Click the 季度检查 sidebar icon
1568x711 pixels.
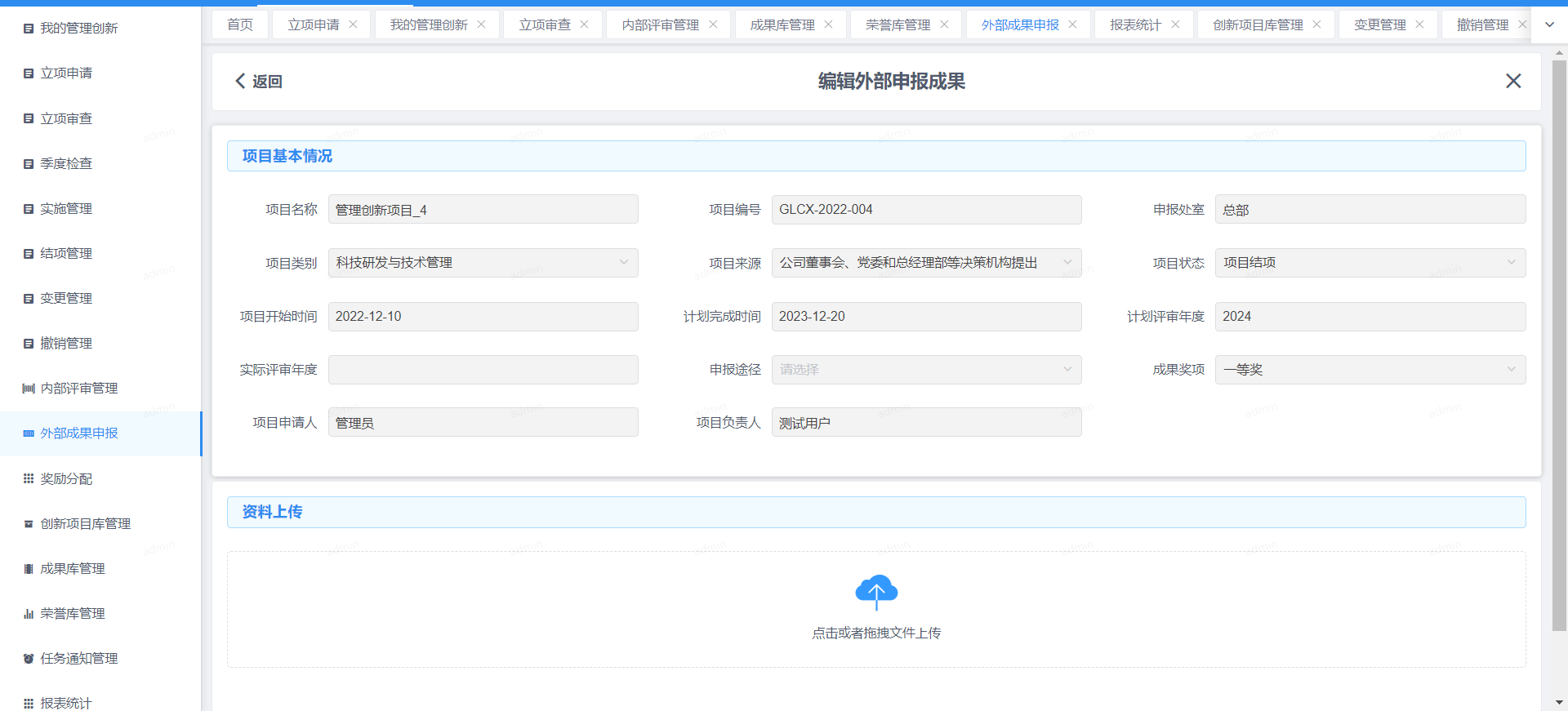click(x=29, y=164)
